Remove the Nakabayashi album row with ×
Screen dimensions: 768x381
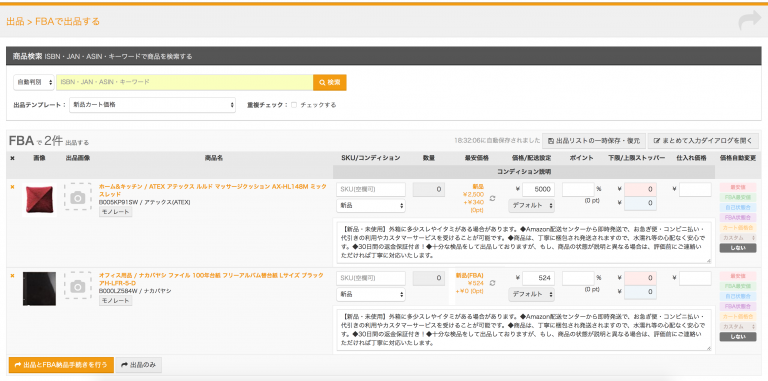(12, 276)
